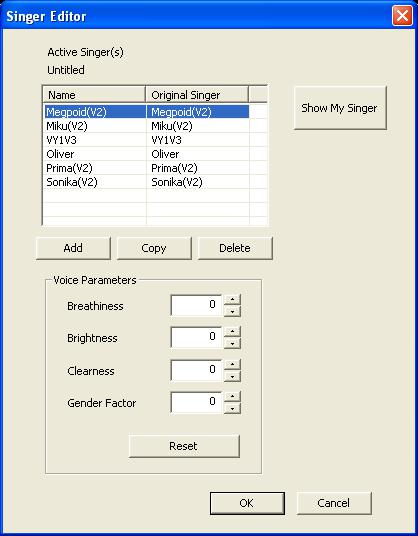Screen dimensions: 418x536
Task: Cancel the Singer Editor dialog
Action: tap(334, 503)
